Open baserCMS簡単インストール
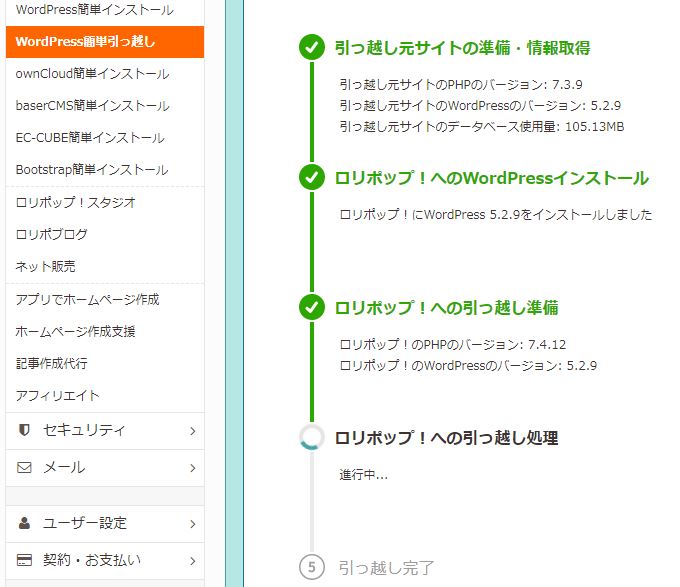The height and width of the screenshot is (587, 680). click(x=92, y=106)
